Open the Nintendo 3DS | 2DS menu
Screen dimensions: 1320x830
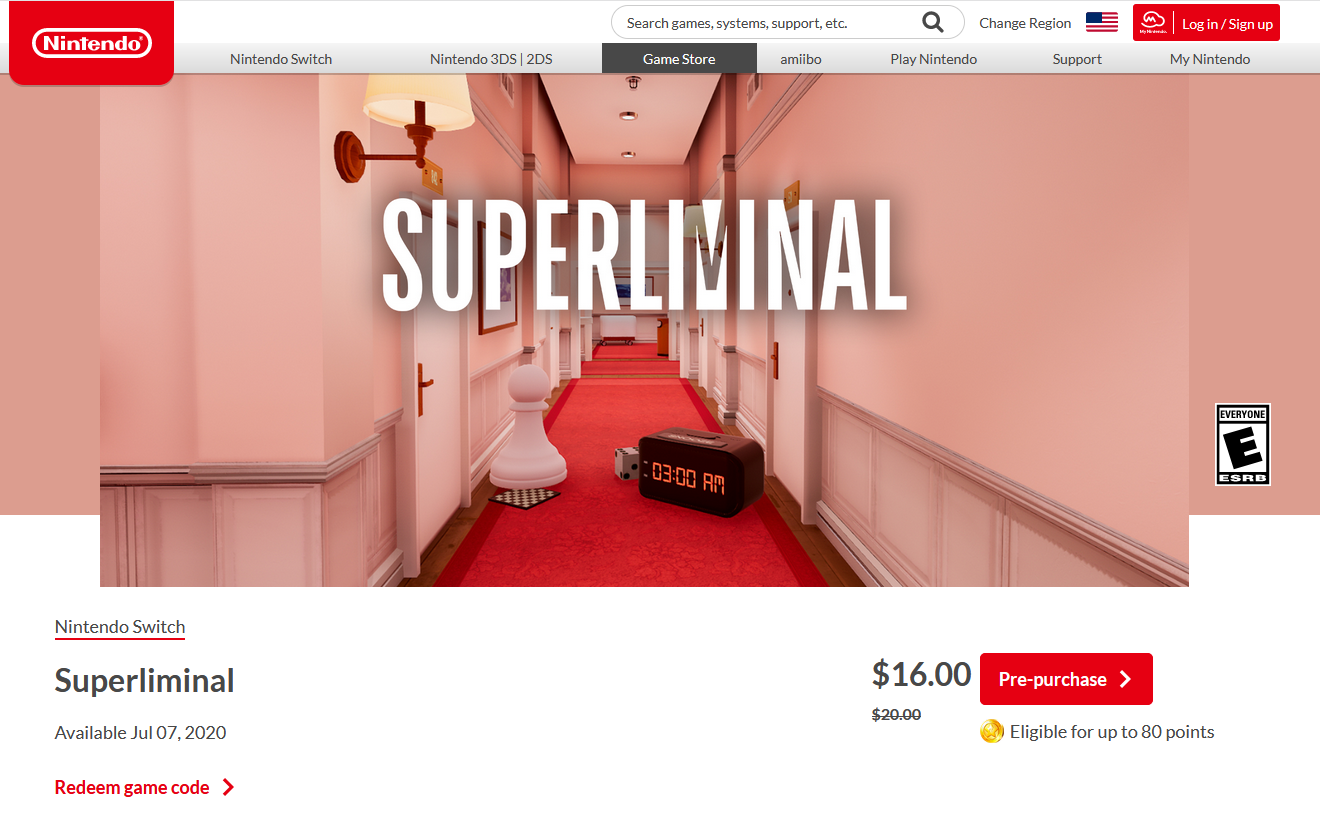pyautogui.click(x=491, y=59)
